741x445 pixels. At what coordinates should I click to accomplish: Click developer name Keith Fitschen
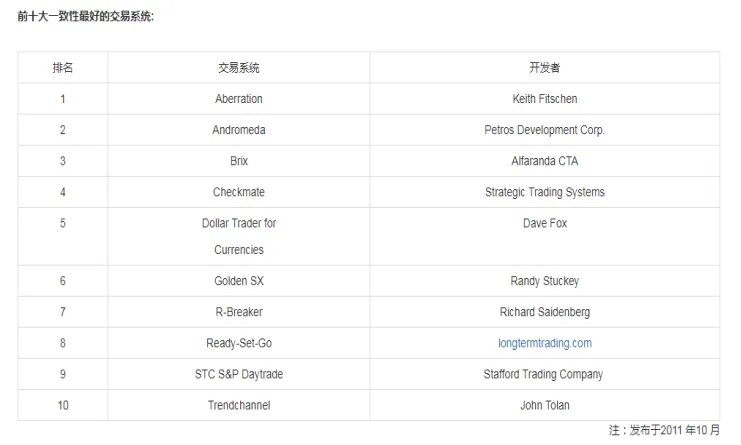click(544, 99)
